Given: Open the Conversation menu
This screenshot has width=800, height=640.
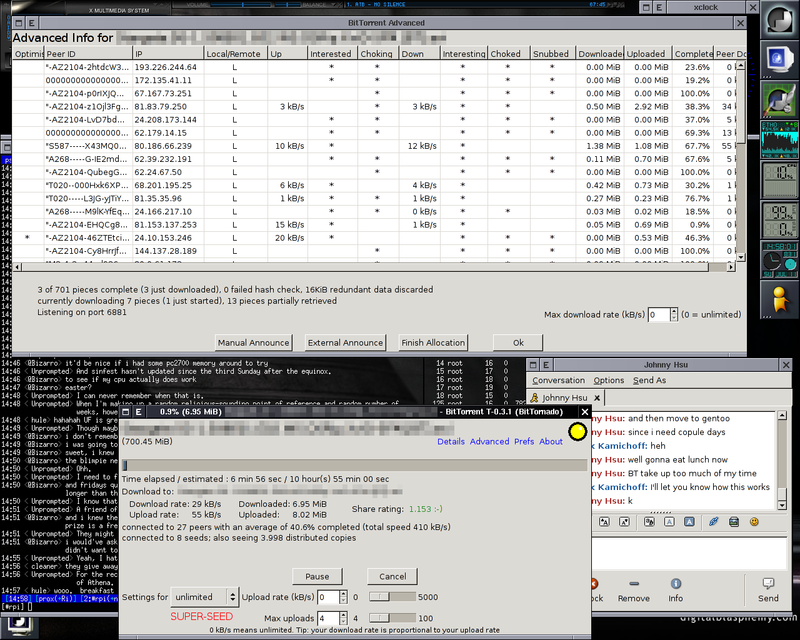Looking at the screenshot, I should [558, 380].
